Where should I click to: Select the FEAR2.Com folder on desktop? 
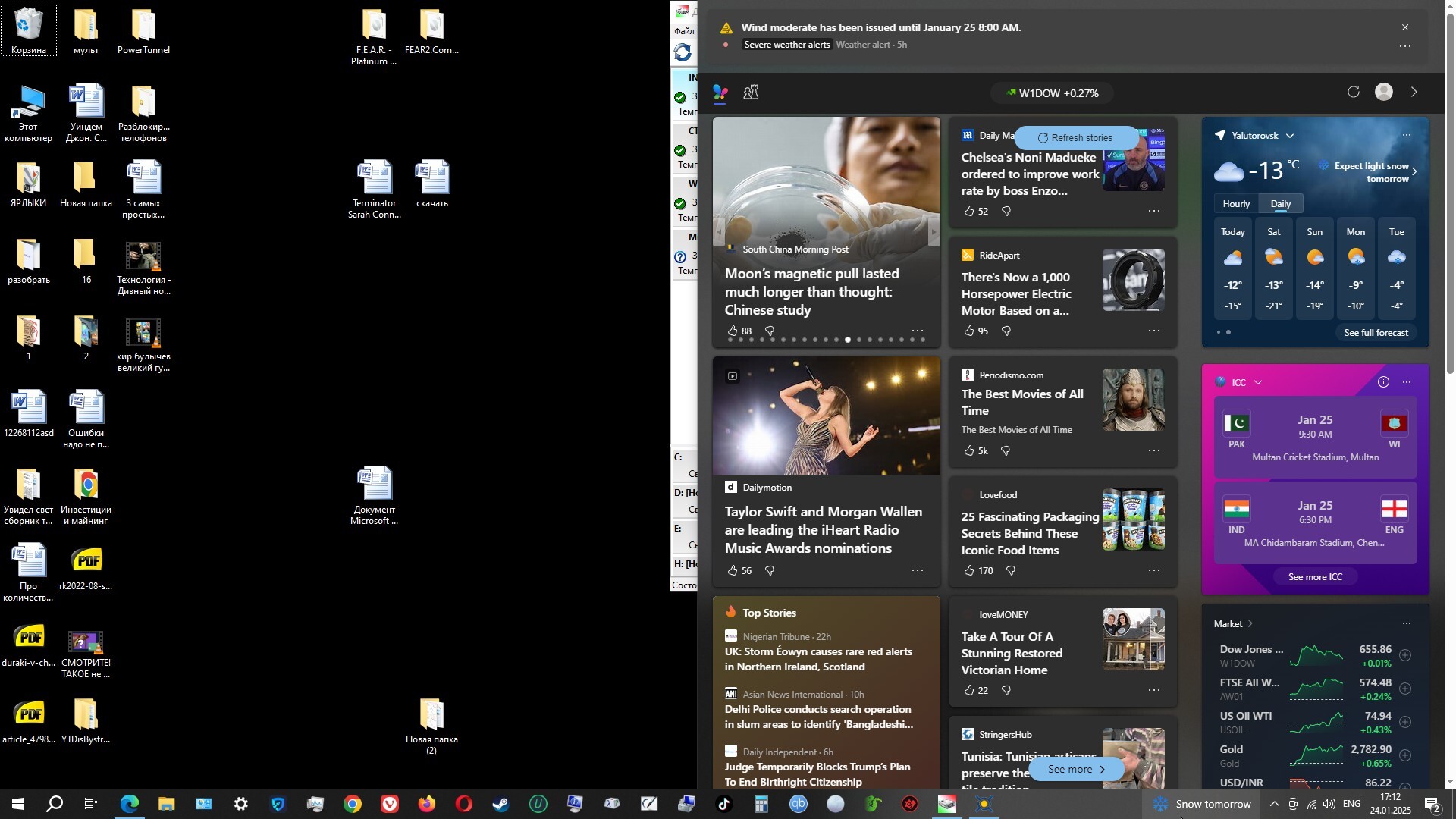[431, 31]
